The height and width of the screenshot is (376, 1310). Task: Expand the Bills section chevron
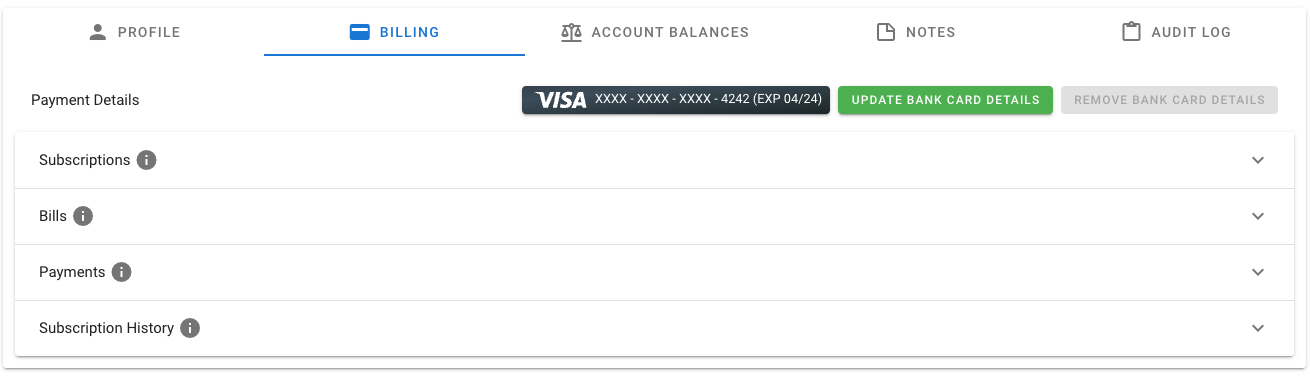1258,216
